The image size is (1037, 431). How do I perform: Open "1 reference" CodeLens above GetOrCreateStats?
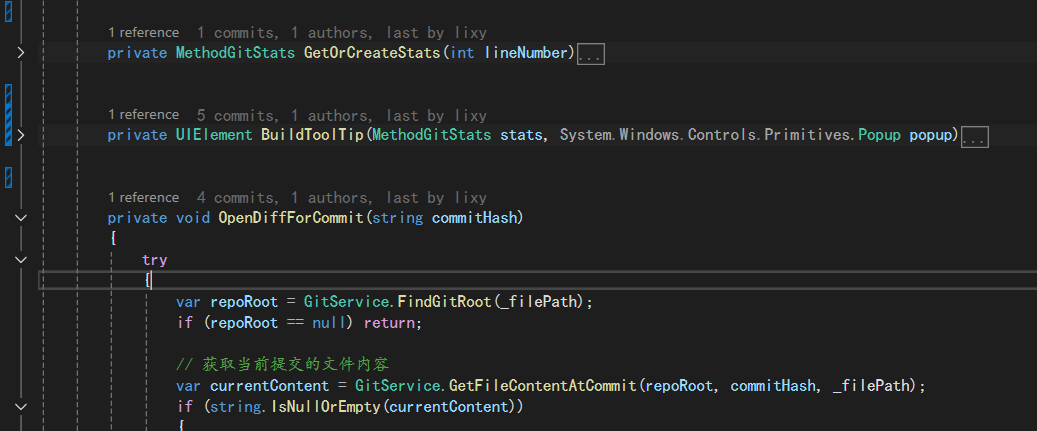144,32
